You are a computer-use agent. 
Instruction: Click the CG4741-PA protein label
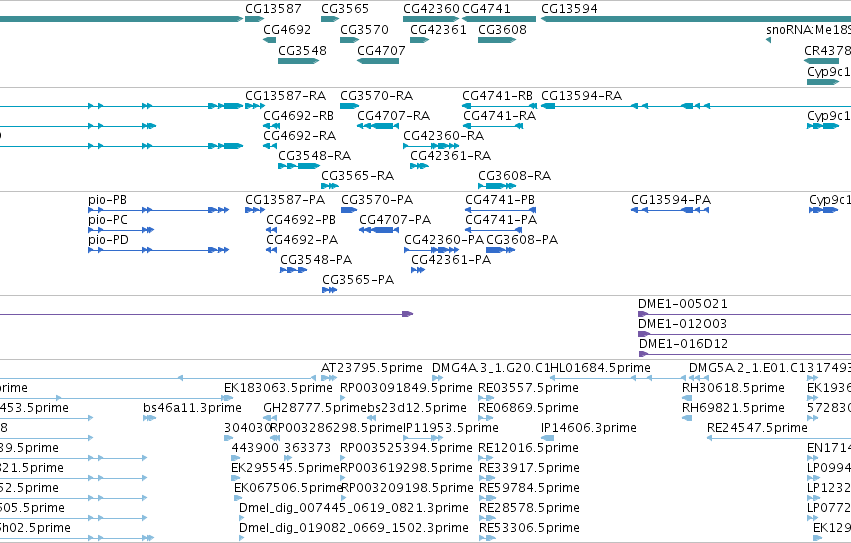(501, 220)
